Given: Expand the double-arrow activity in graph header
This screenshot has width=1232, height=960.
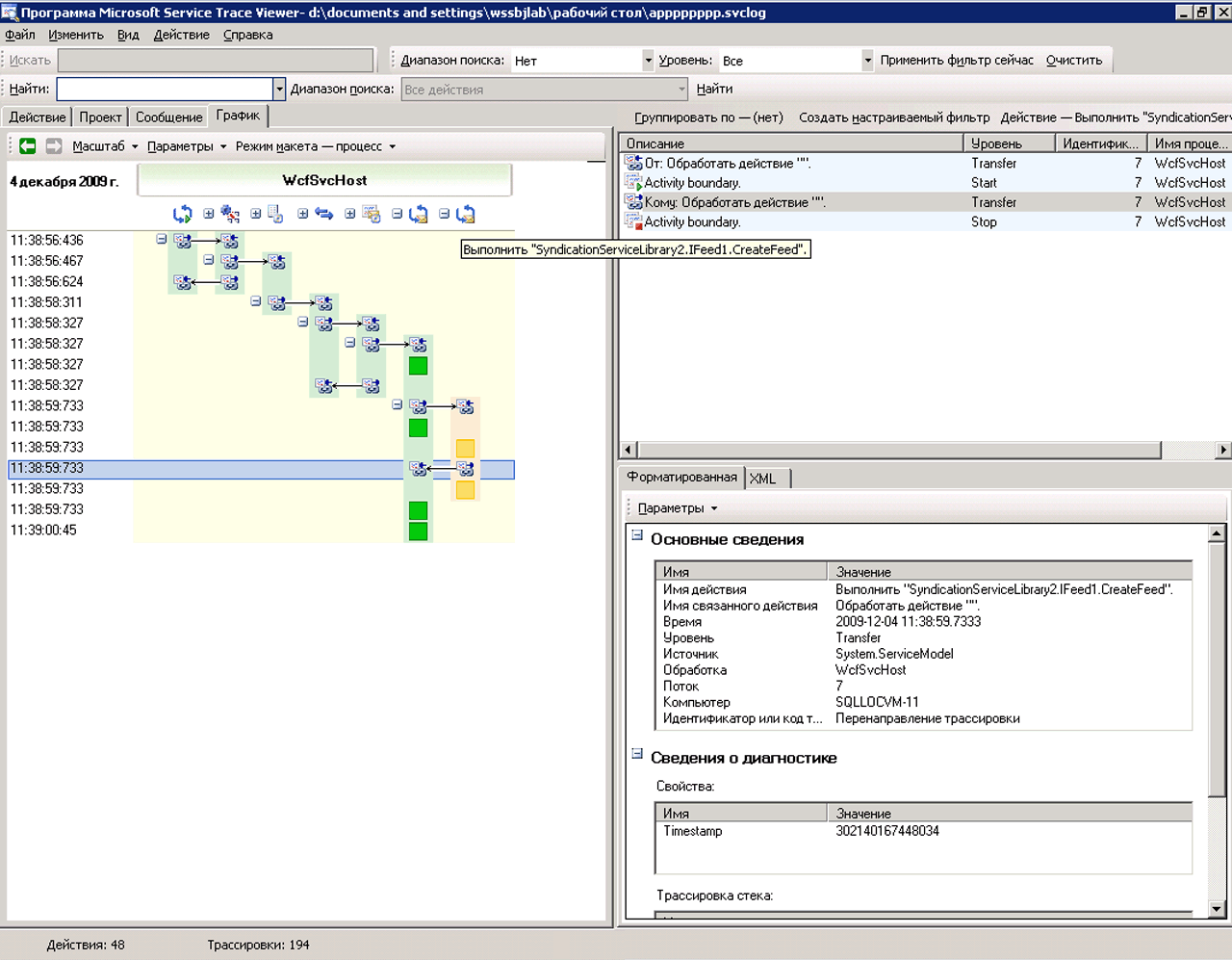Looking at the screenshot, I should tap(303, 214).
